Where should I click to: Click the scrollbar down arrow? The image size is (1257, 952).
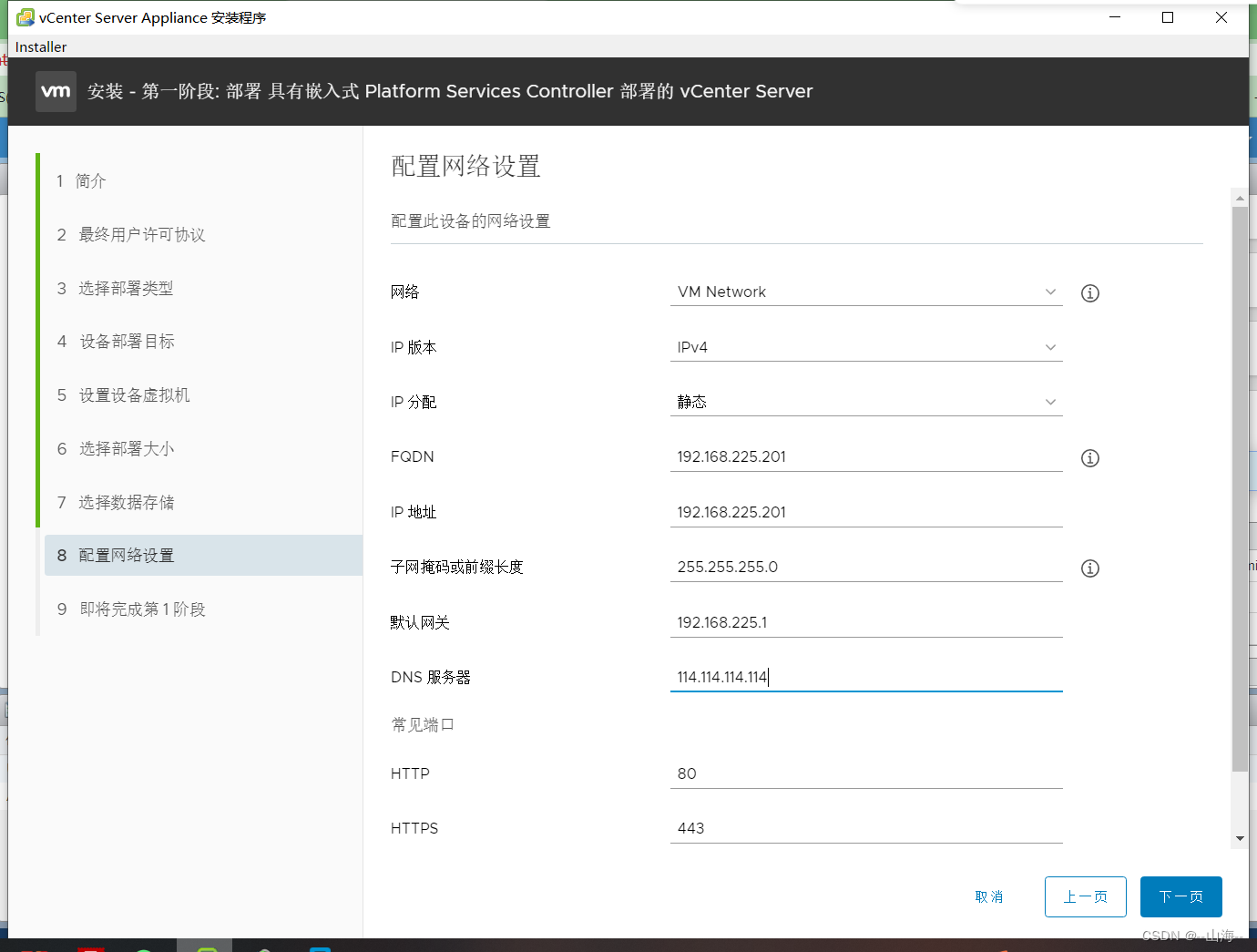point(1240,838)
